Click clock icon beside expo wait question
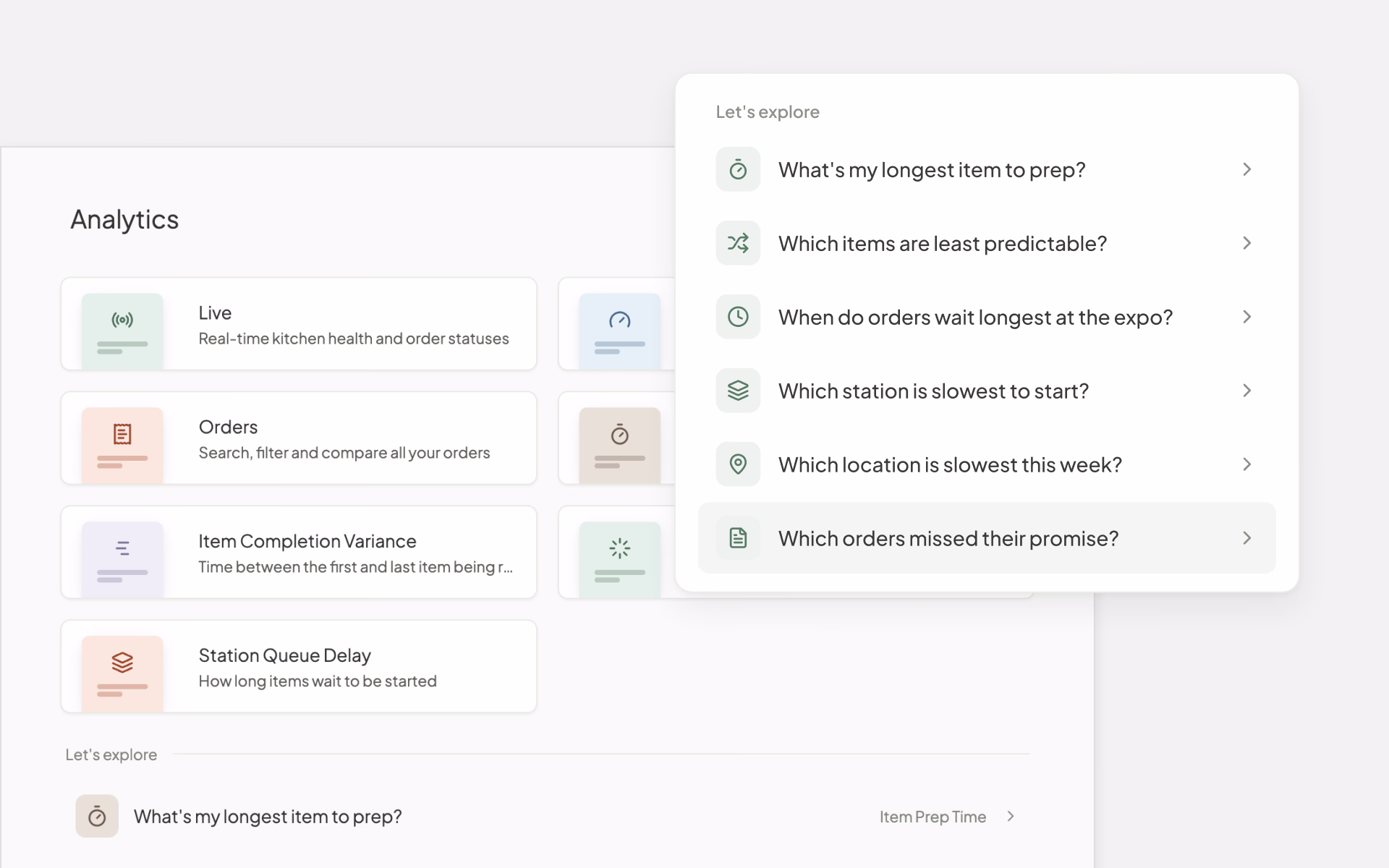1389x868 pixels. [x=738, y=317]
